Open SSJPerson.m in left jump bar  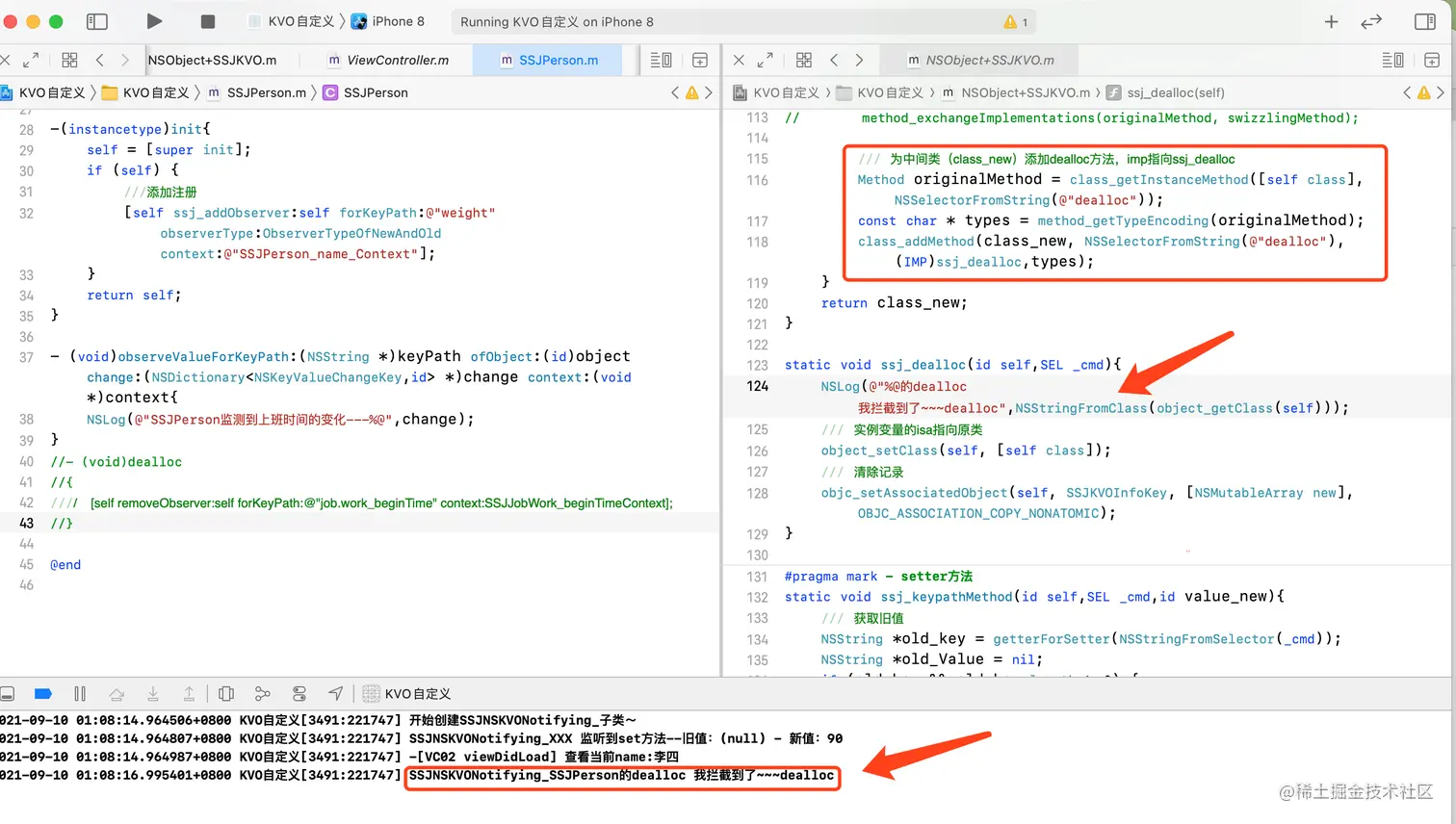pyautogui.click(x=256, y=92)
